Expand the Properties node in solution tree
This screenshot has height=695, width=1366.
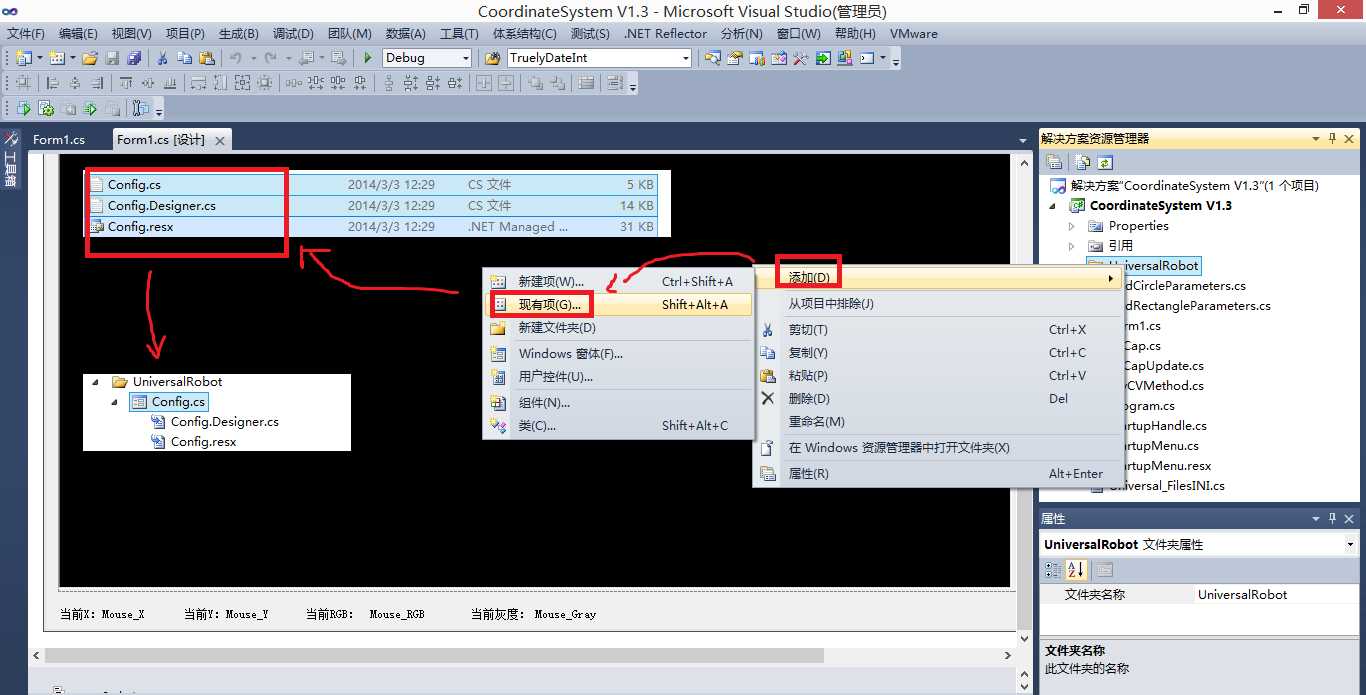click(x=1071, y=226)
